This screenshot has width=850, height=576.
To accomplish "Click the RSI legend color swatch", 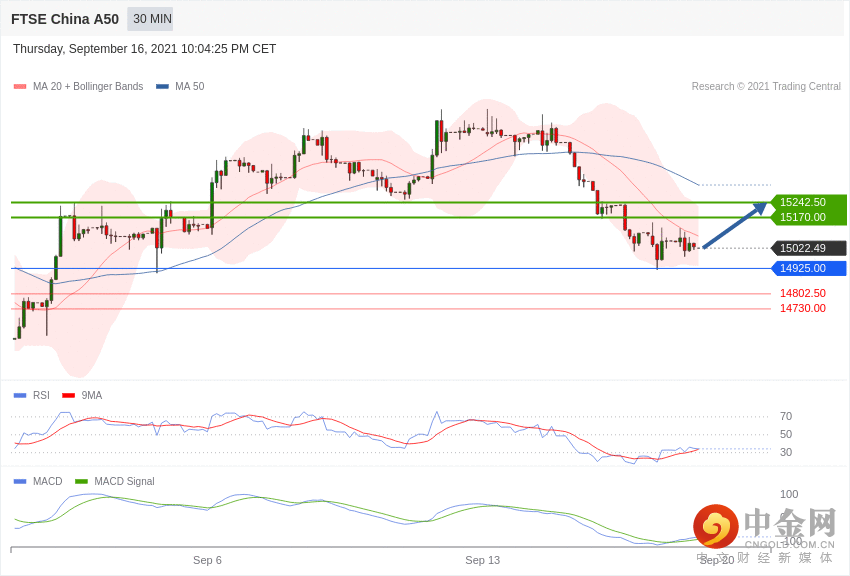I will [x=20, y=396].
